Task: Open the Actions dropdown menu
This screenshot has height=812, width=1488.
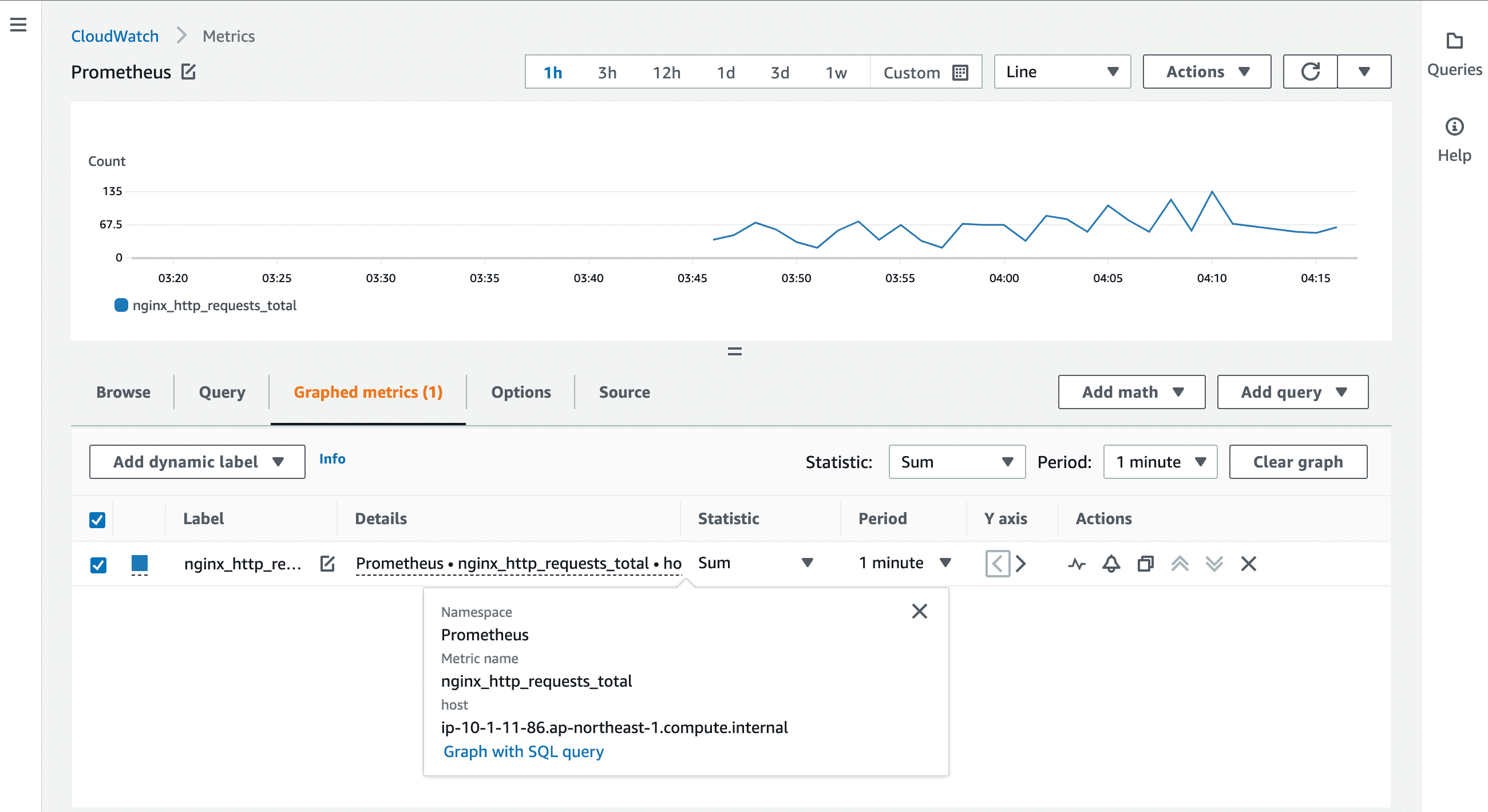Action: click(x=1206, y=72)
